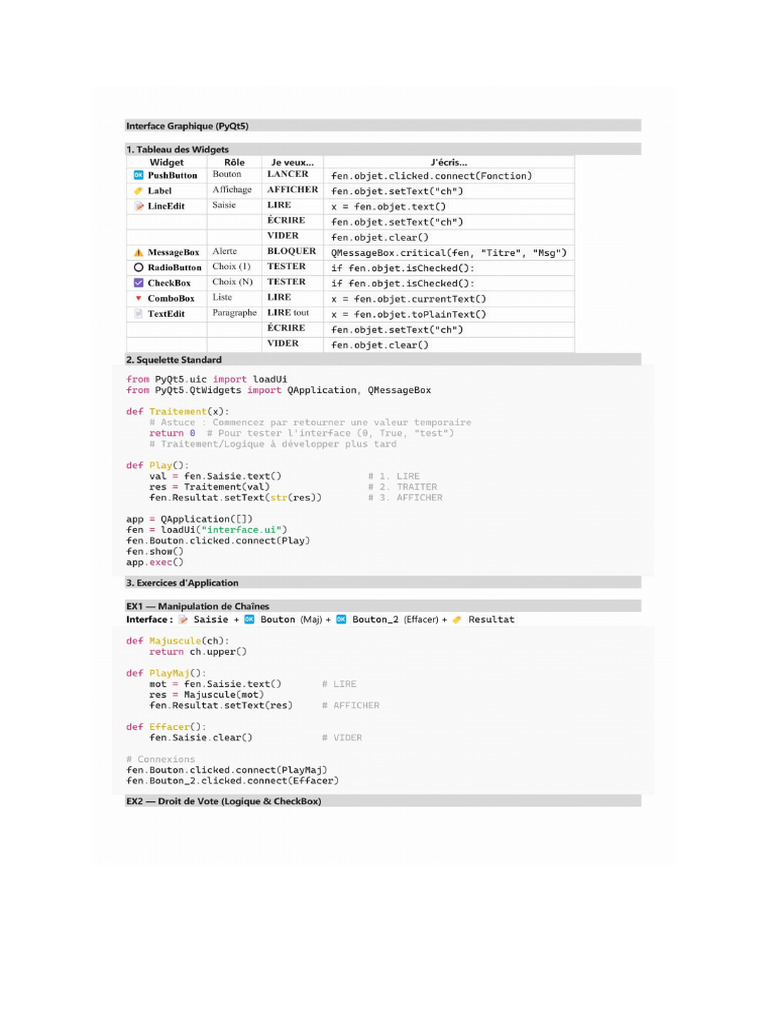
Task: Click the line 'fen.show()'
Action: click(x=155, y=551)
